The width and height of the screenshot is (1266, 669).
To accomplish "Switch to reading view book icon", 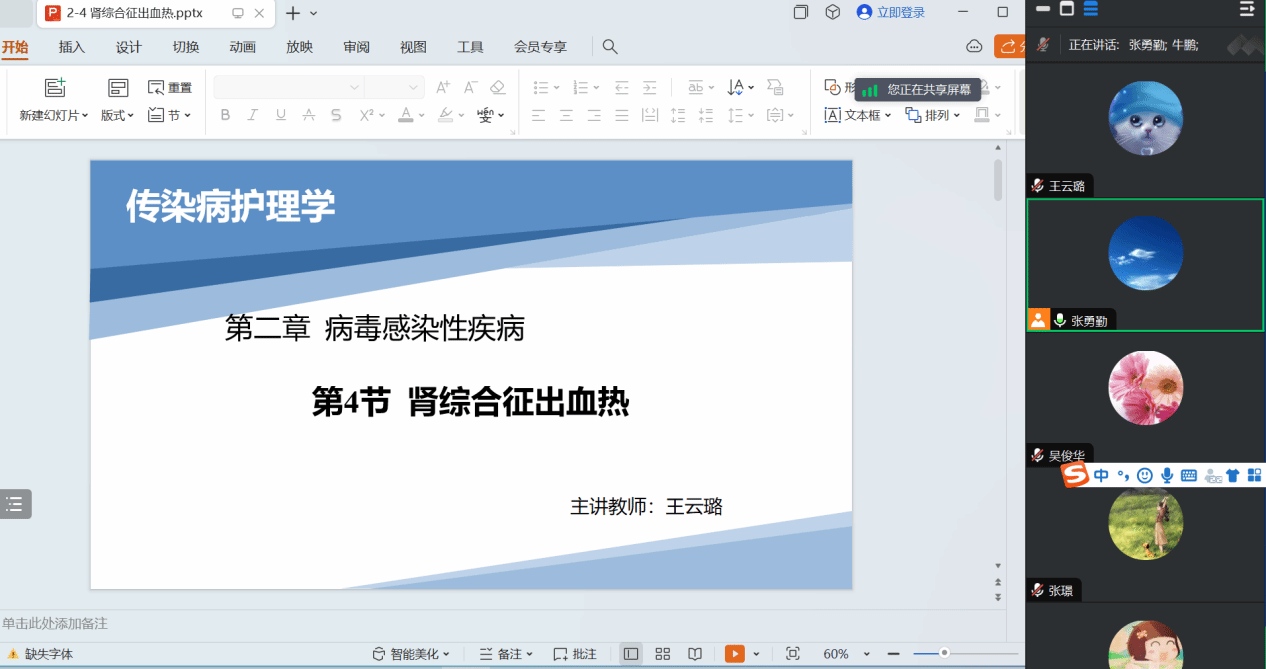I will (694, 654).
